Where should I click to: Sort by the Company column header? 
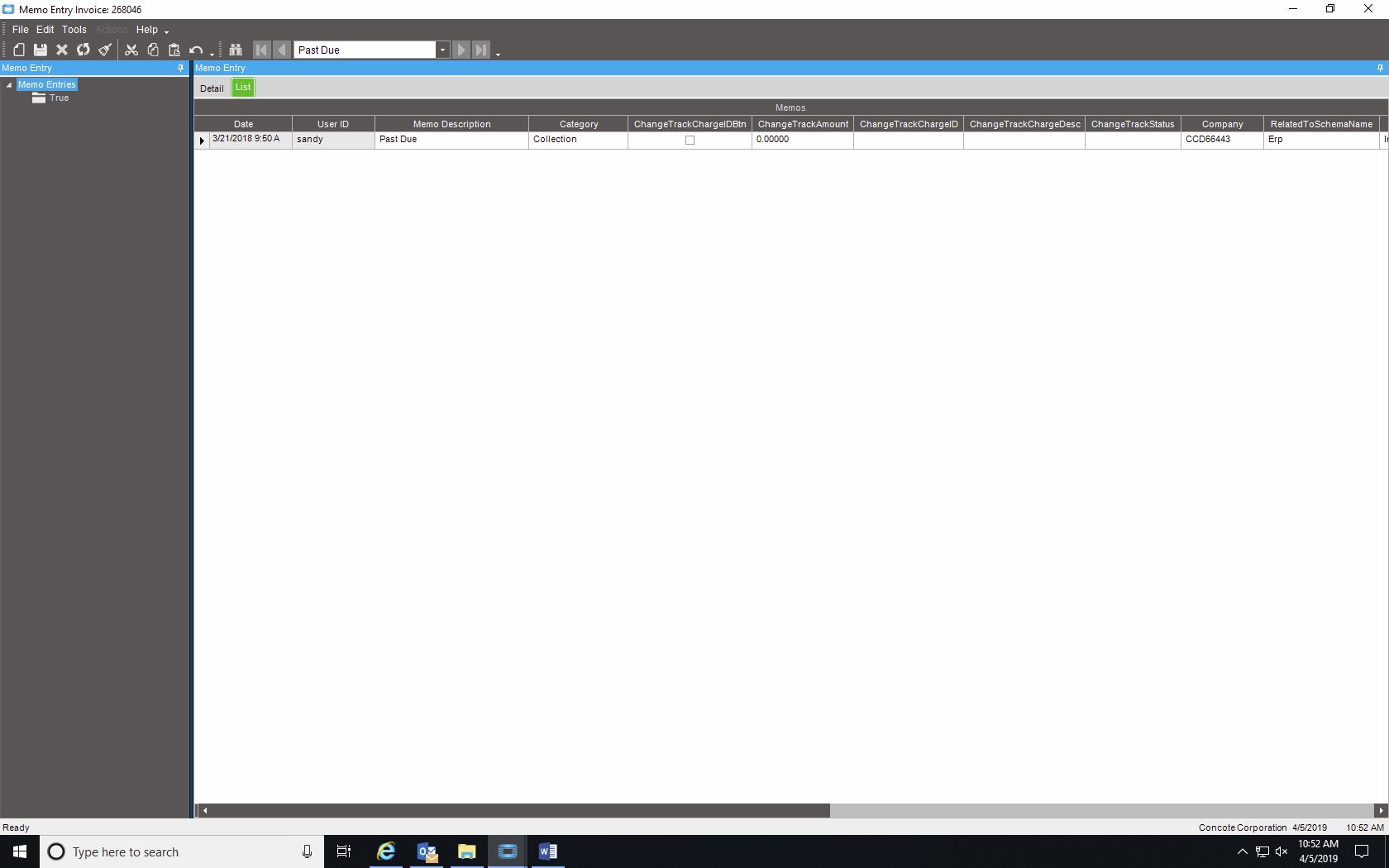pos(1223,124)
